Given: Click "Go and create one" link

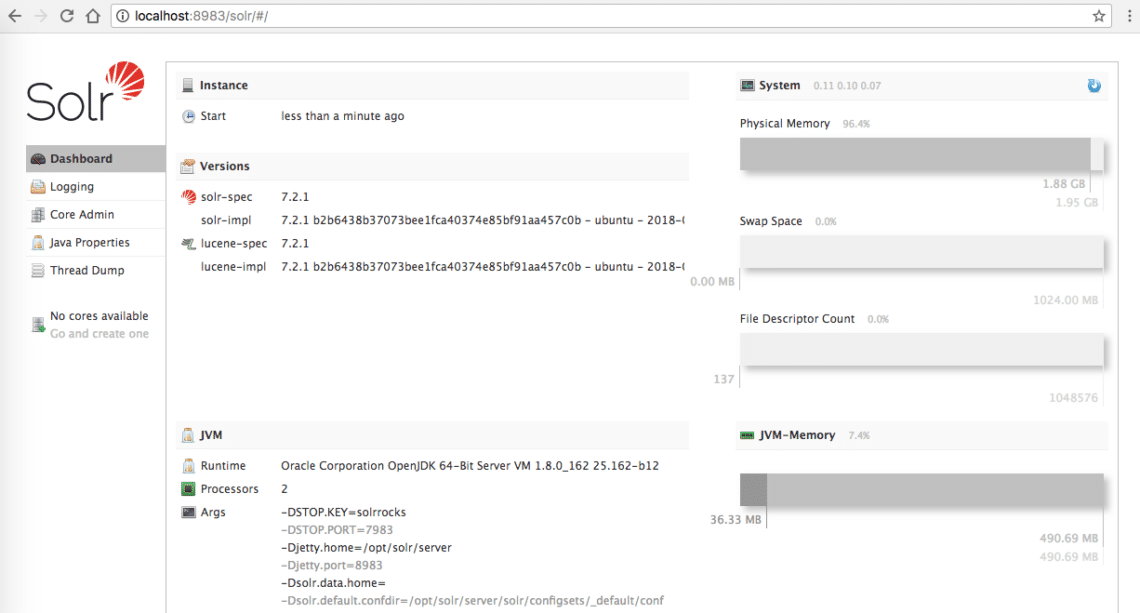Looking at the screenshot, I should pos(99,334).
